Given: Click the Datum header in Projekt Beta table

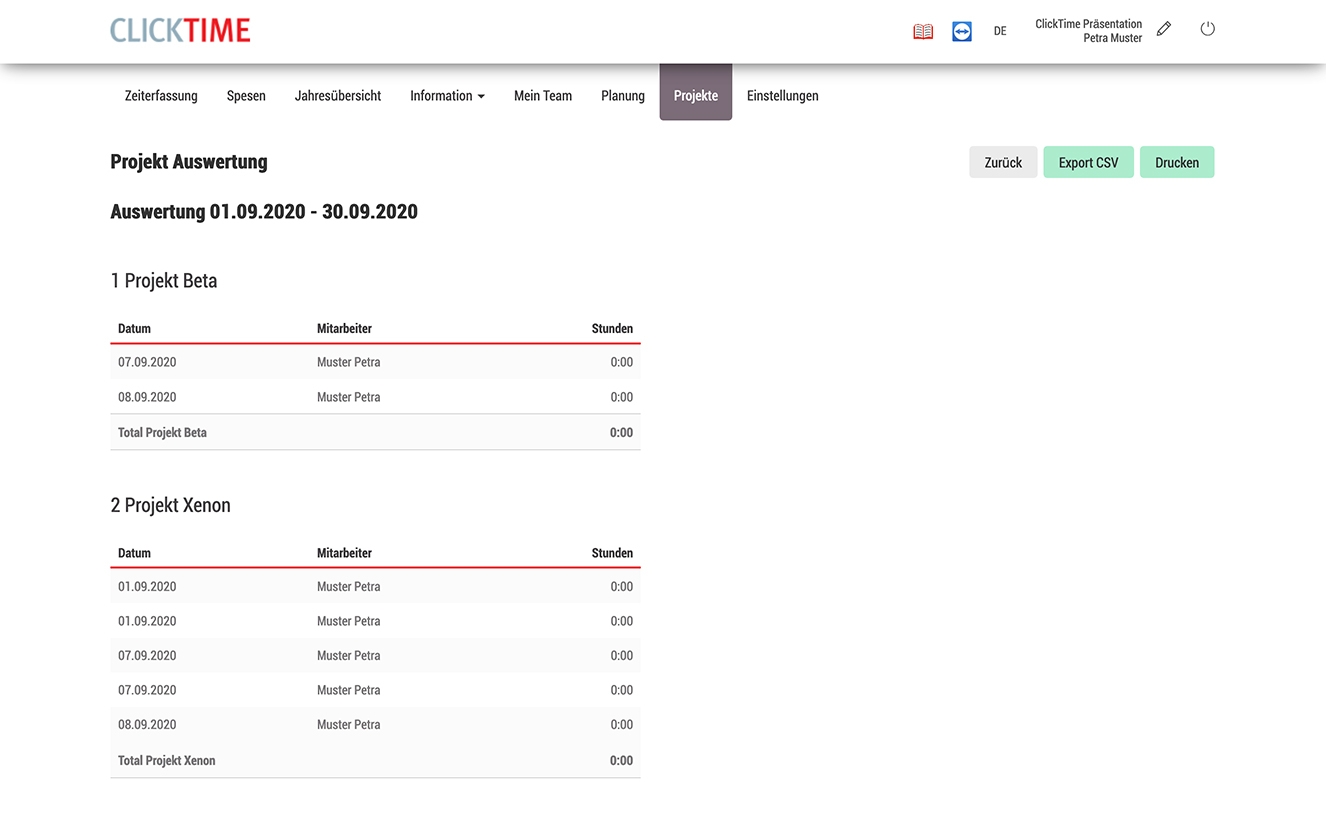Looking at the screenshot, I should coord(135,329).
